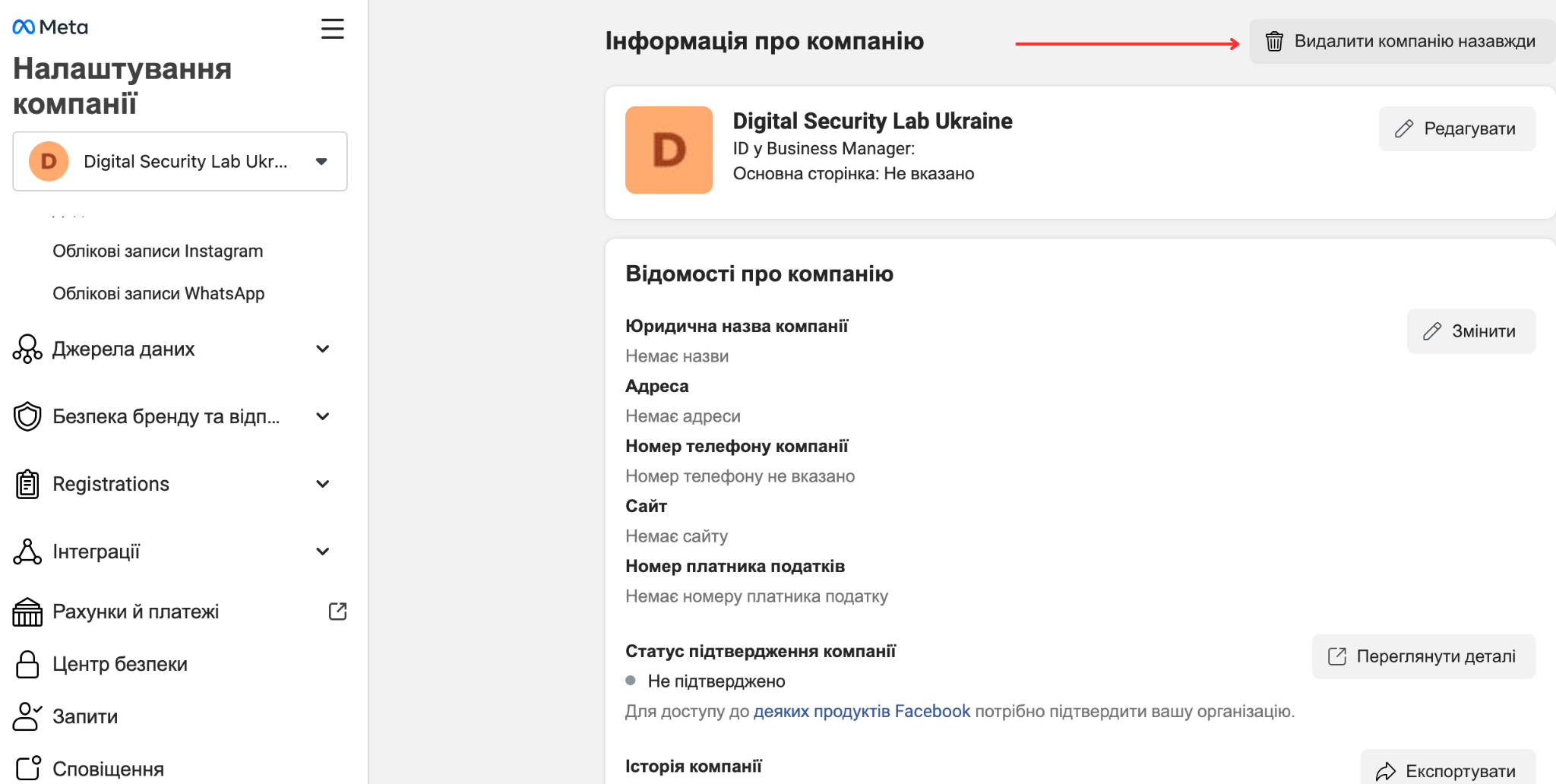Viewport: 1556px width, 784px height.
Task: Click the orange D company avatar thumbnail
Action: (x=669, y=150)
